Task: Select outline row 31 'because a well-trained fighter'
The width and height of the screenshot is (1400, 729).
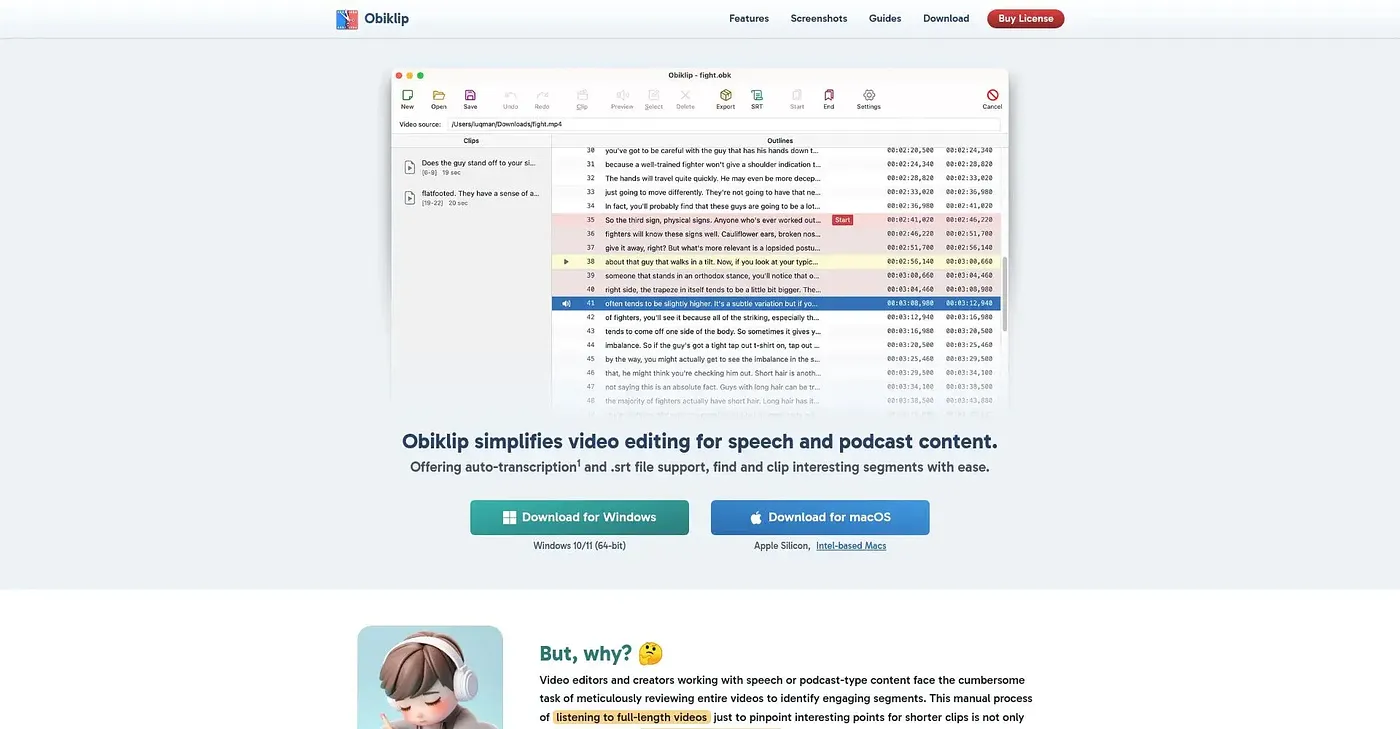Action: pos(778,164)
